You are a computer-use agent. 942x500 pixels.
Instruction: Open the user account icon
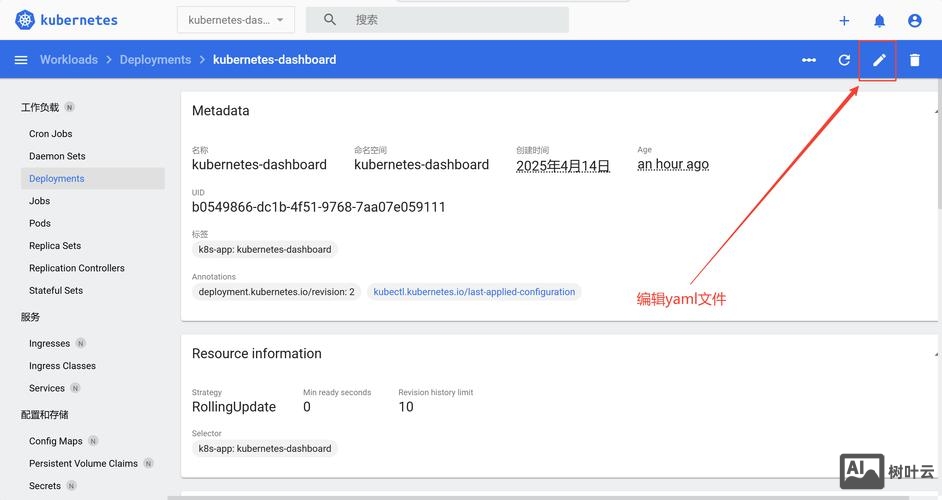914,21
